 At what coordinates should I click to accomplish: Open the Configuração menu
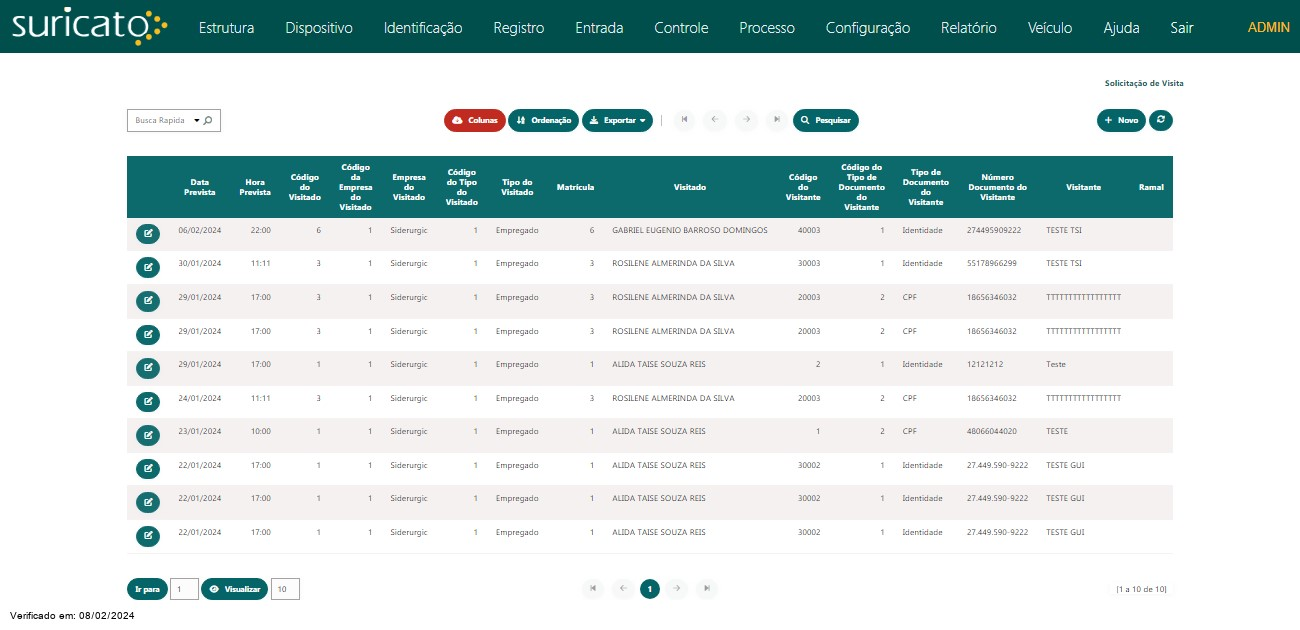click(867, 28)
